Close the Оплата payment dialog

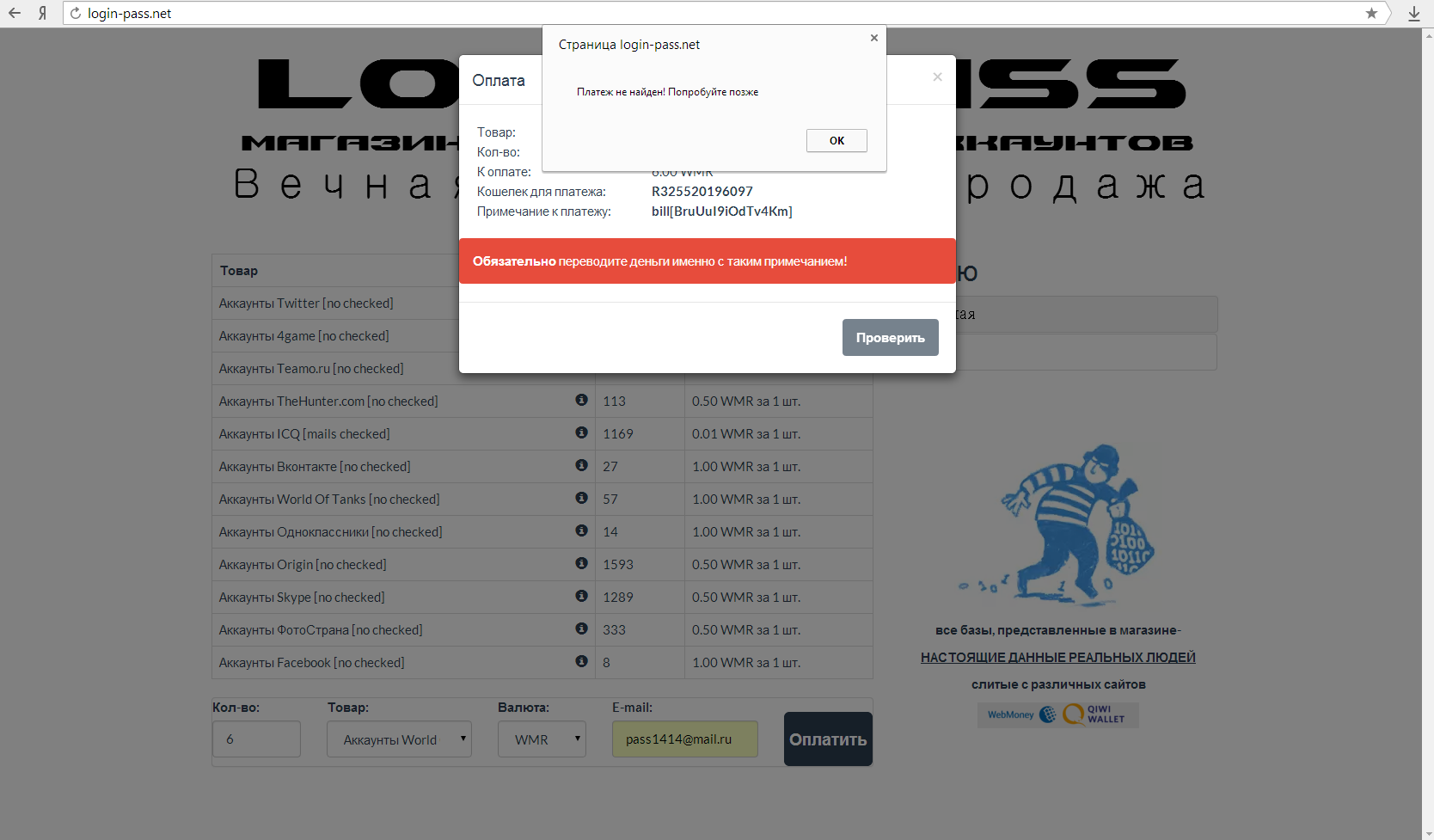click(937, 77)
